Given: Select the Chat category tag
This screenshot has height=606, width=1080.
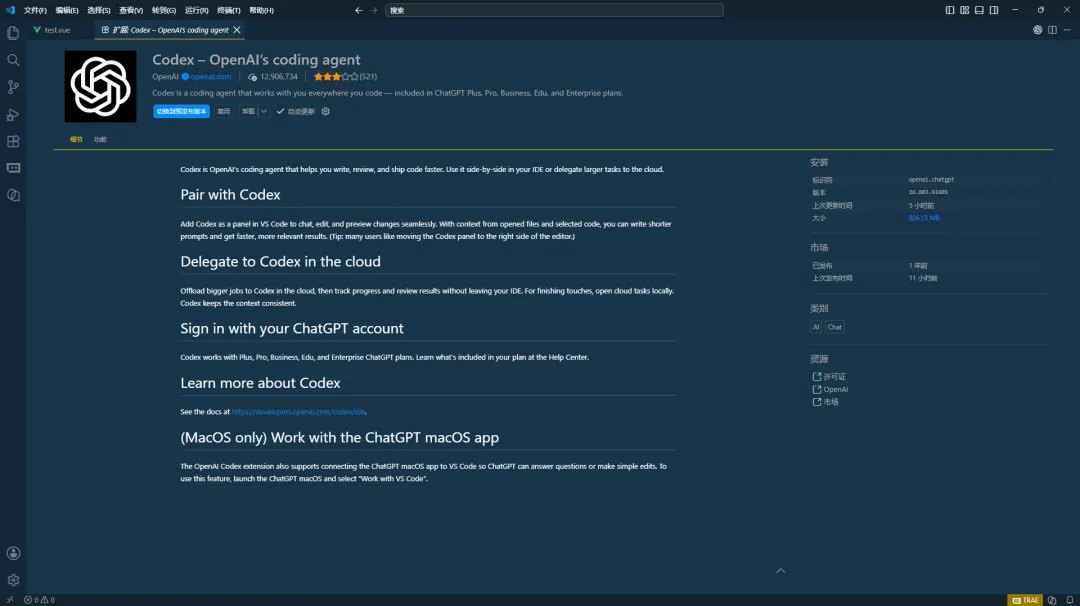Looking at the screenshot, I should click(835, 327).
